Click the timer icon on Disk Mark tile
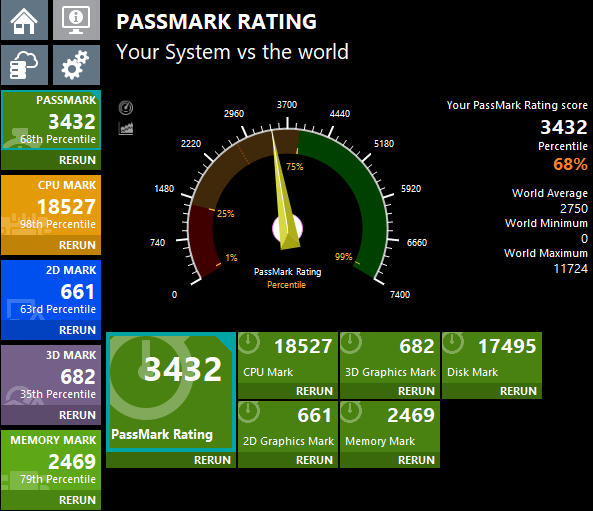This screenshot has height=511, width=593. click(453, 343)
